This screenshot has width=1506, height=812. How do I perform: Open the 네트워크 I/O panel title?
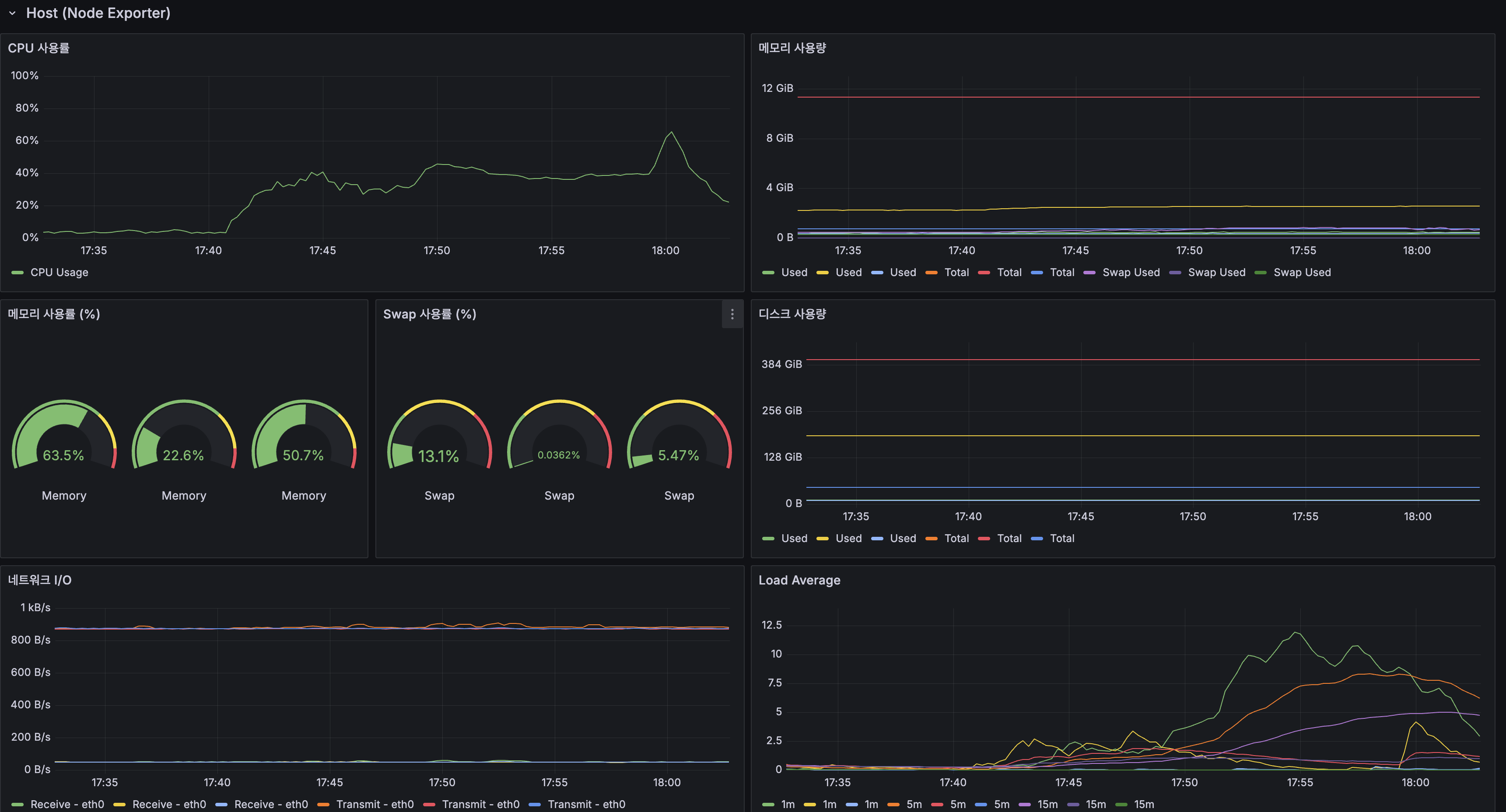tap(40, 580)
